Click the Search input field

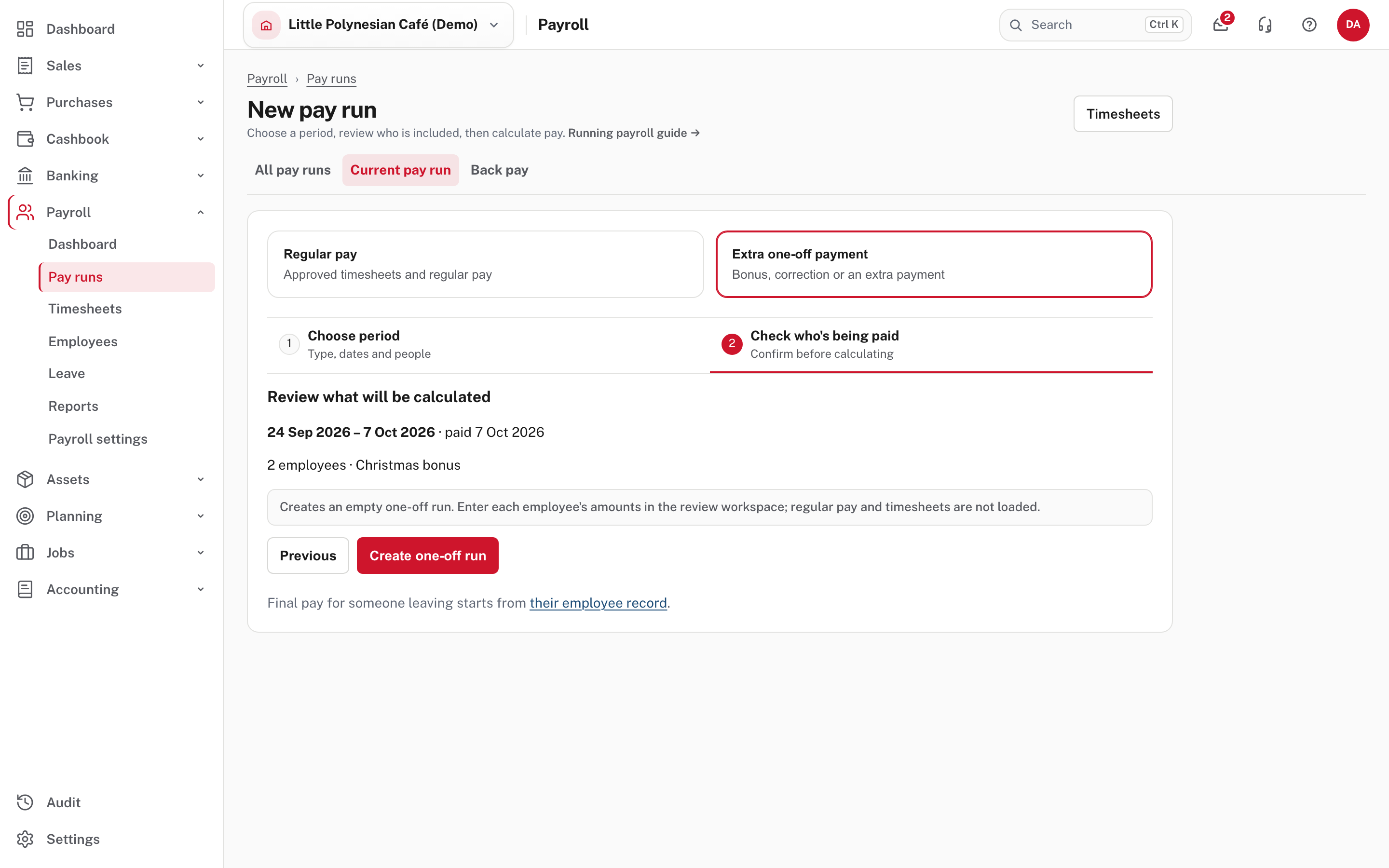coord(1095,25)
